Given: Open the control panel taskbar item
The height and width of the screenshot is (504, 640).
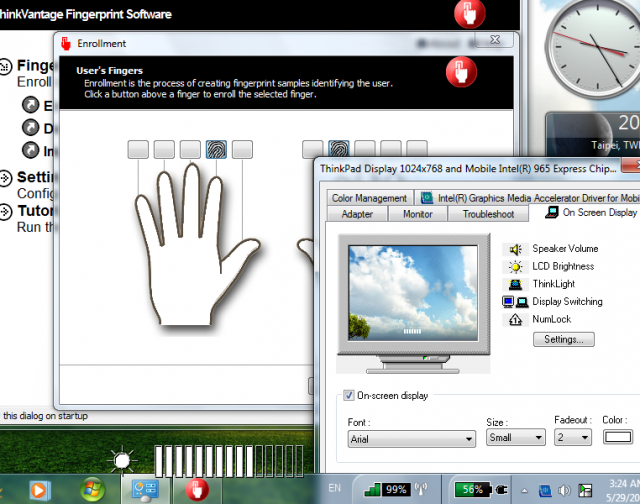Looking at the screenshot, I should [x=145, y=490].
